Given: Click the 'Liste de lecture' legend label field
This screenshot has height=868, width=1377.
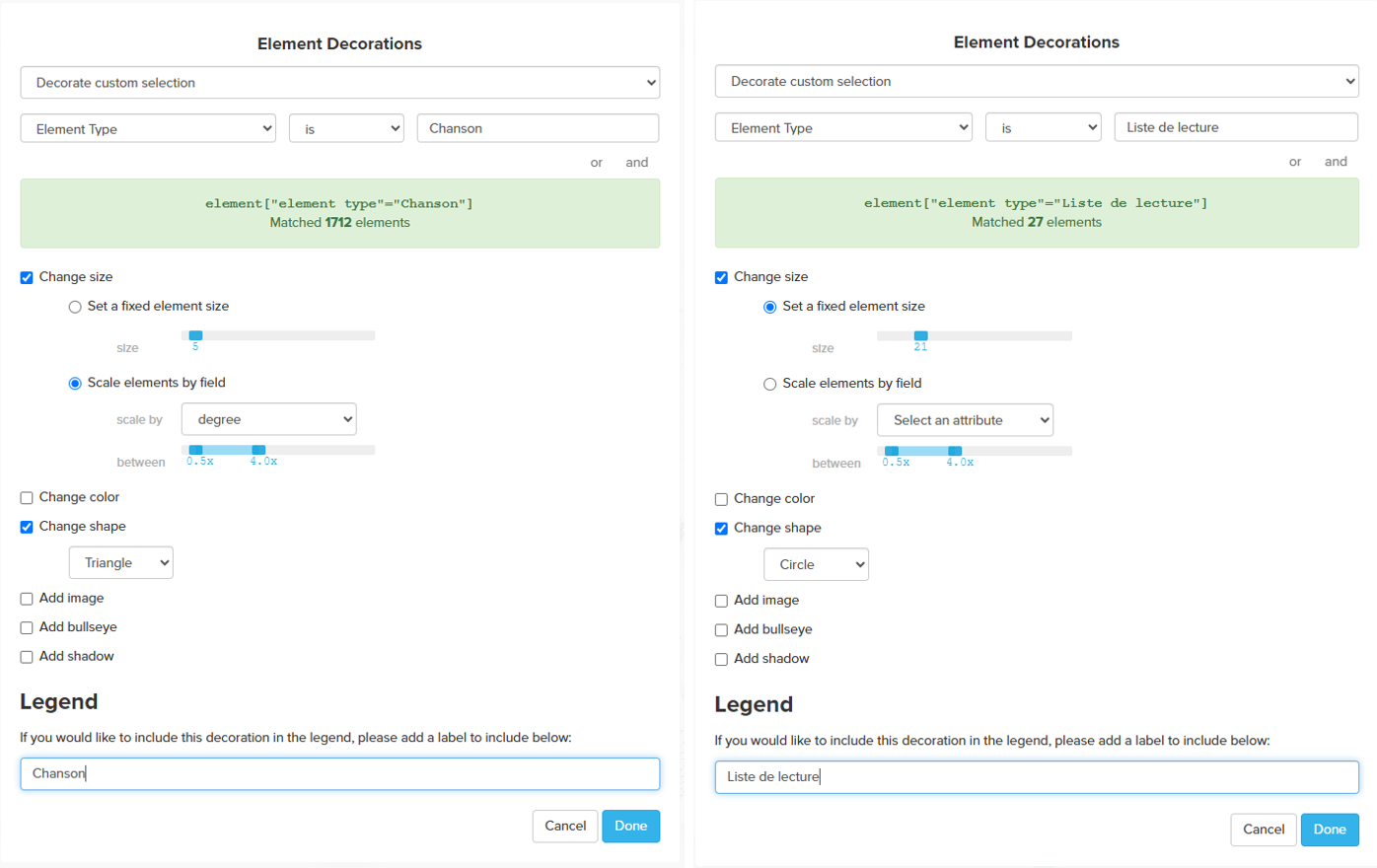Looking at the screenshot, I should point(1037,777).
